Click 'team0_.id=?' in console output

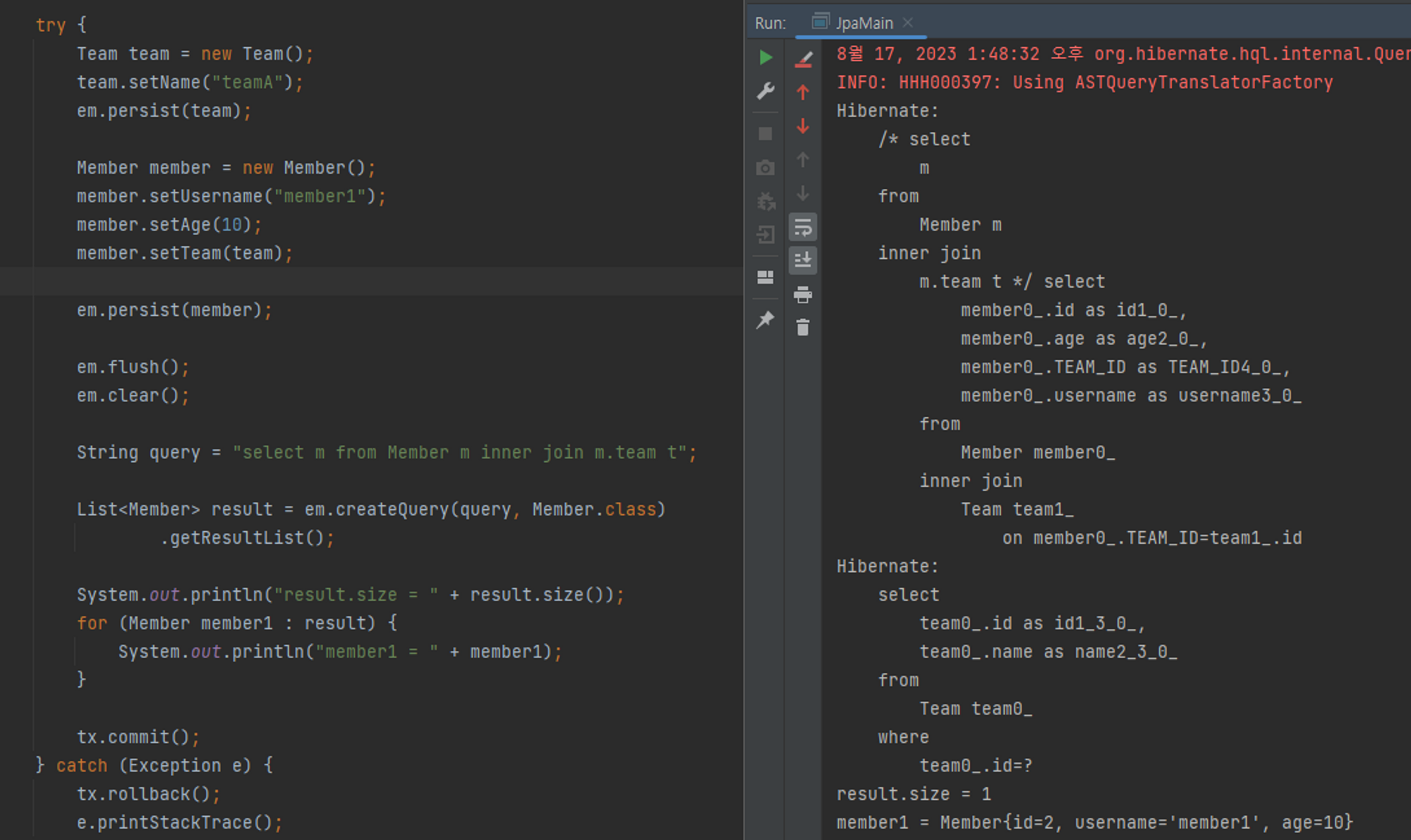point(976,765)
